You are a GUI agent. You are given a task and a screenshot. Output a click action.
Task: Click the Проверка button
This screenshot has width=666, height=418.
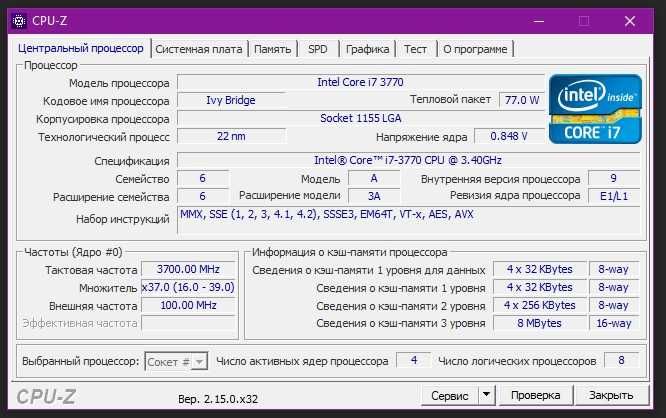click(535, 395)
